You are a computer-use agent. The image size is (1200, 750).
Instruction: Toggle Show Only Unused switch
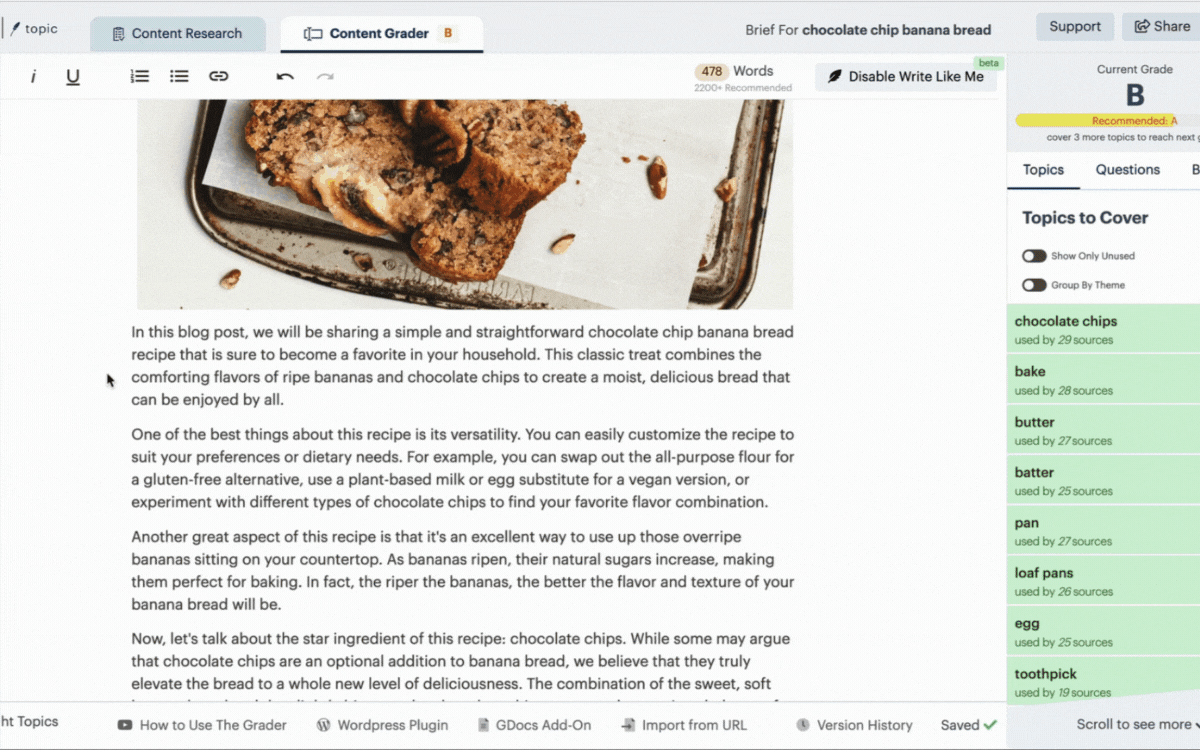coord(1034,256)
